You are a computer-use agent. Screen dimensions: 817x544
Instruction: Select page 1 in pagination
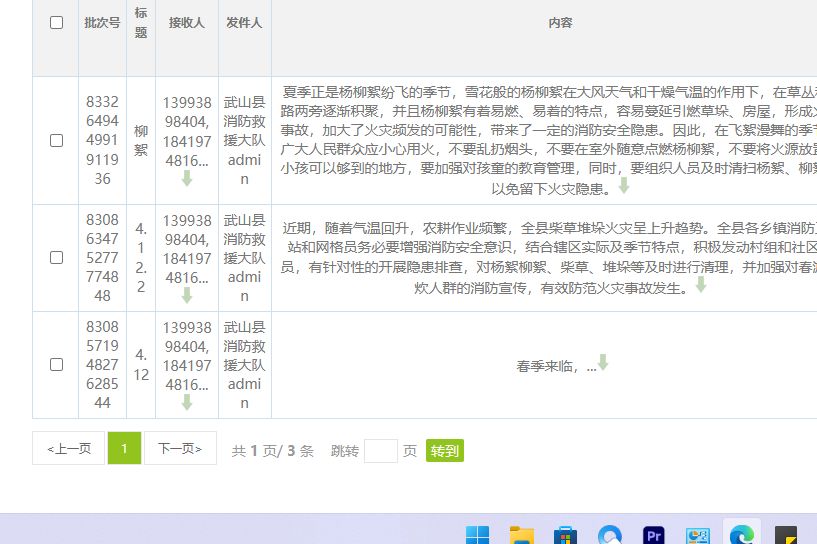click(x=124, y=449)
